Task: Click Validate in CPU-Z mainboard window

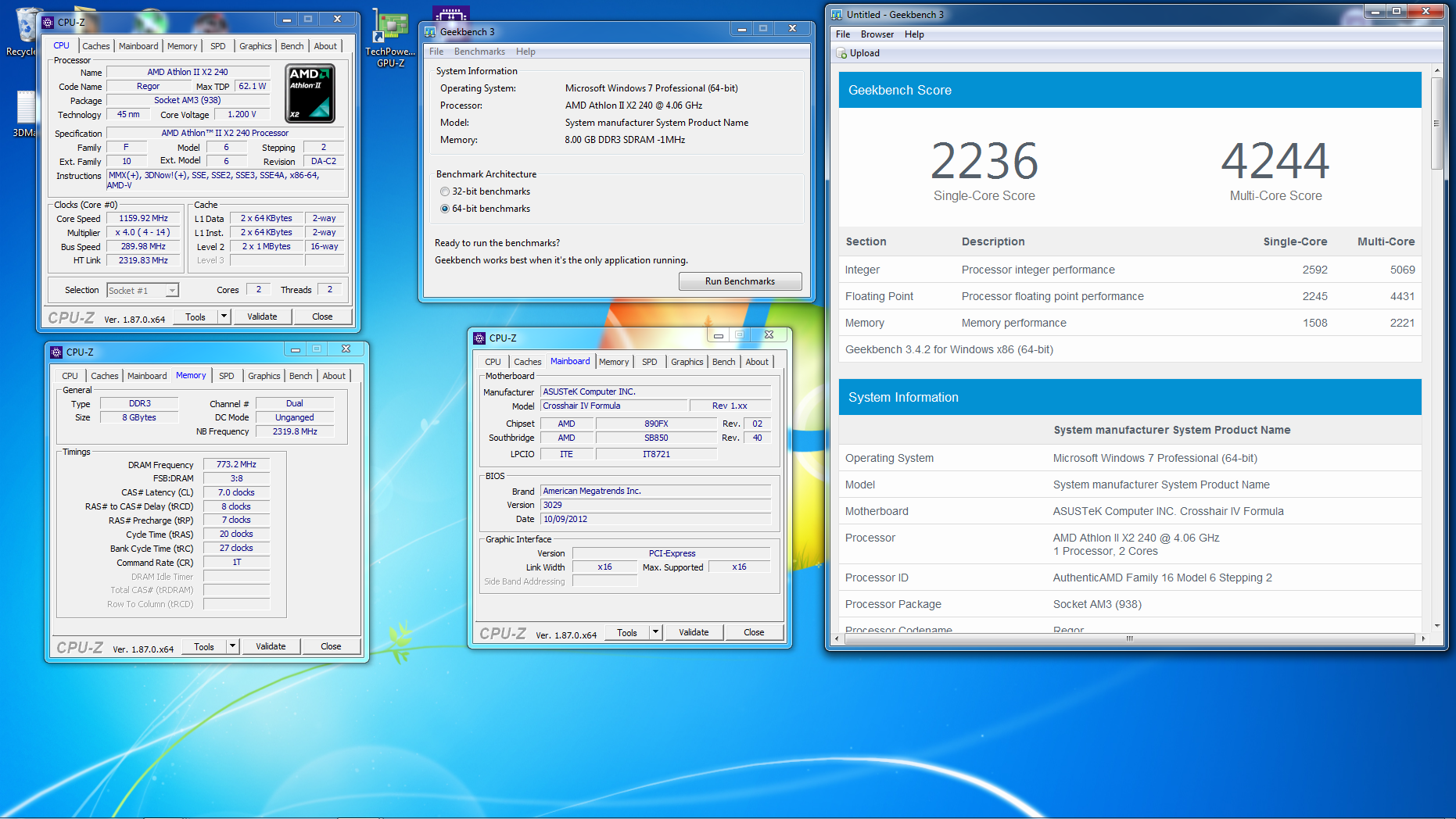Action: pyautogui.click(x=694, y=632)
